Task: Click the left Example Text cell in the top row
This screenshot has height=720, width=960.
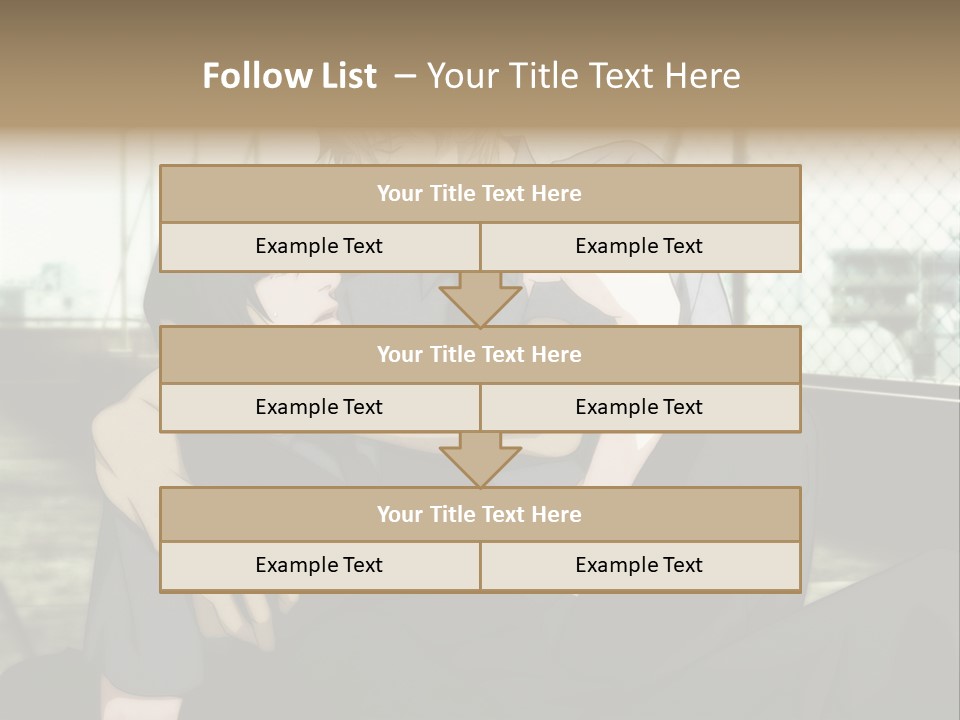Action: pos(320,247)
